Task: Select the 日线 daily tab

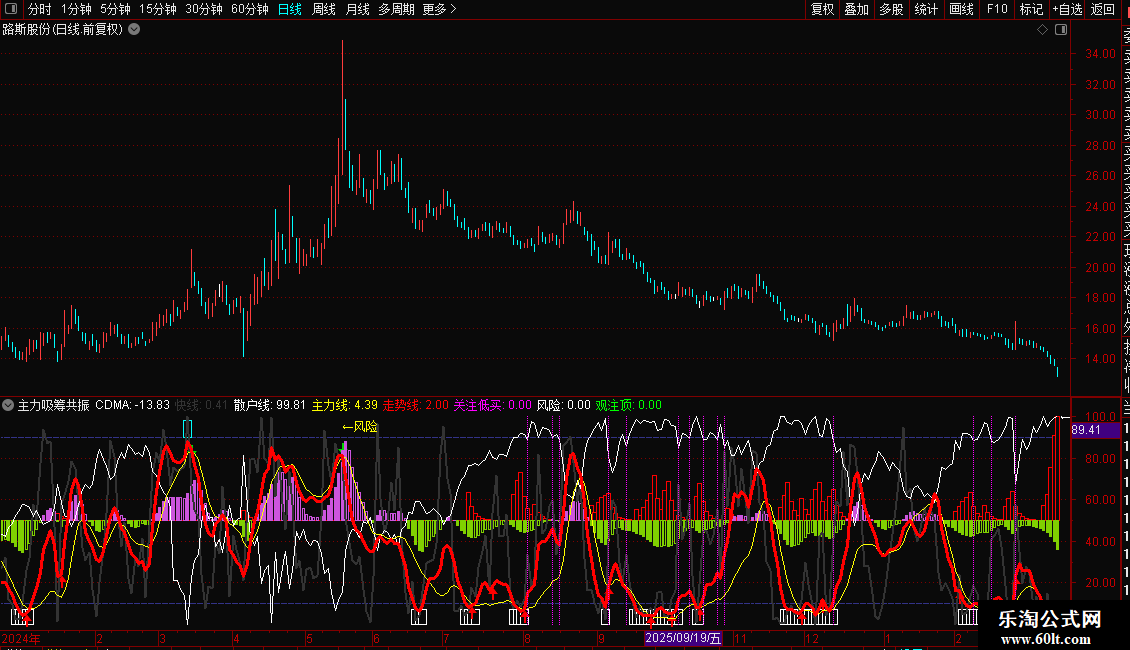Action: (290, 9)
